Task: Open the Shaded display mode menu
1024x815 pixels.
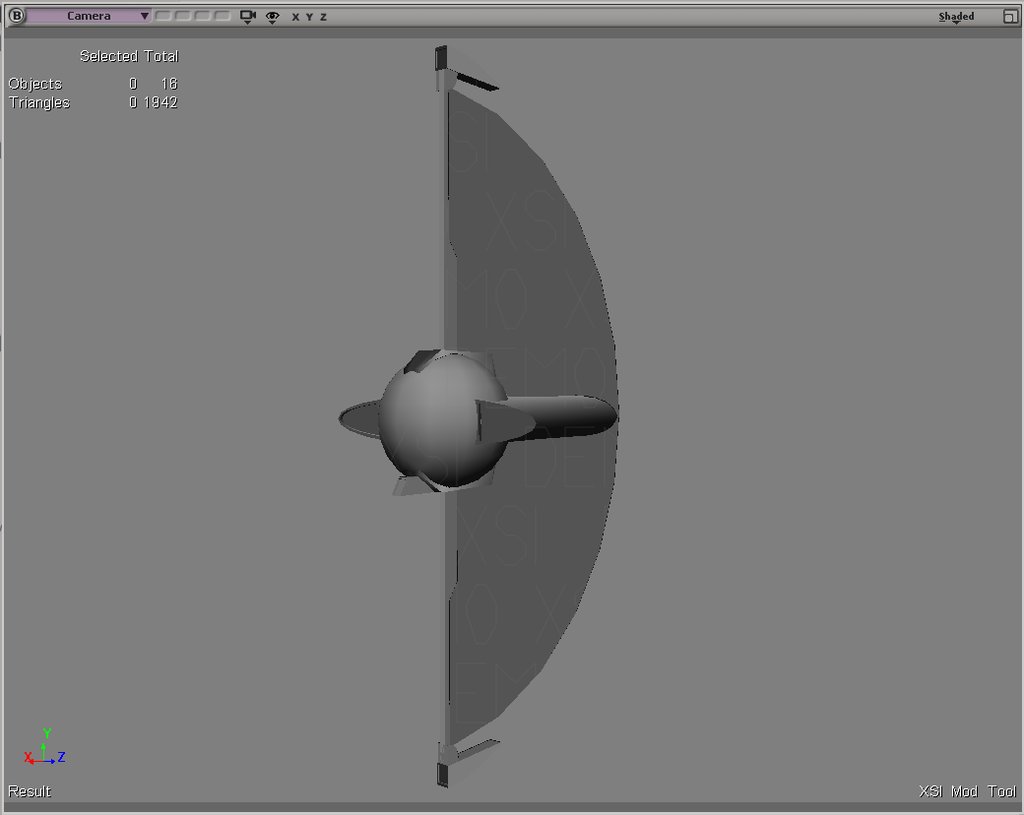Action: click(956, 17)
